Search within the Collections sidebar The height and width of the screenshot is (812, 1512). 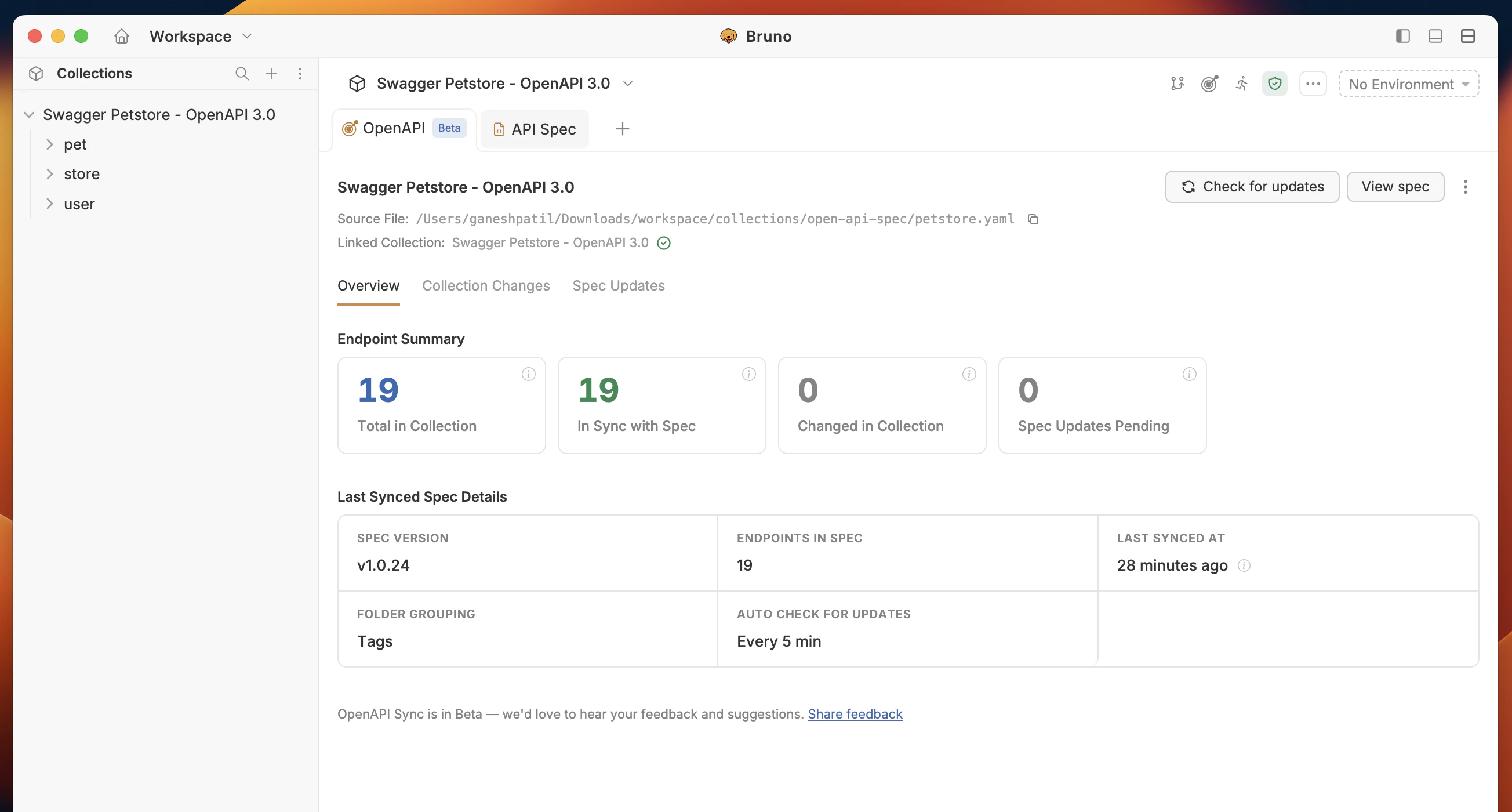[x=242, y=74]
